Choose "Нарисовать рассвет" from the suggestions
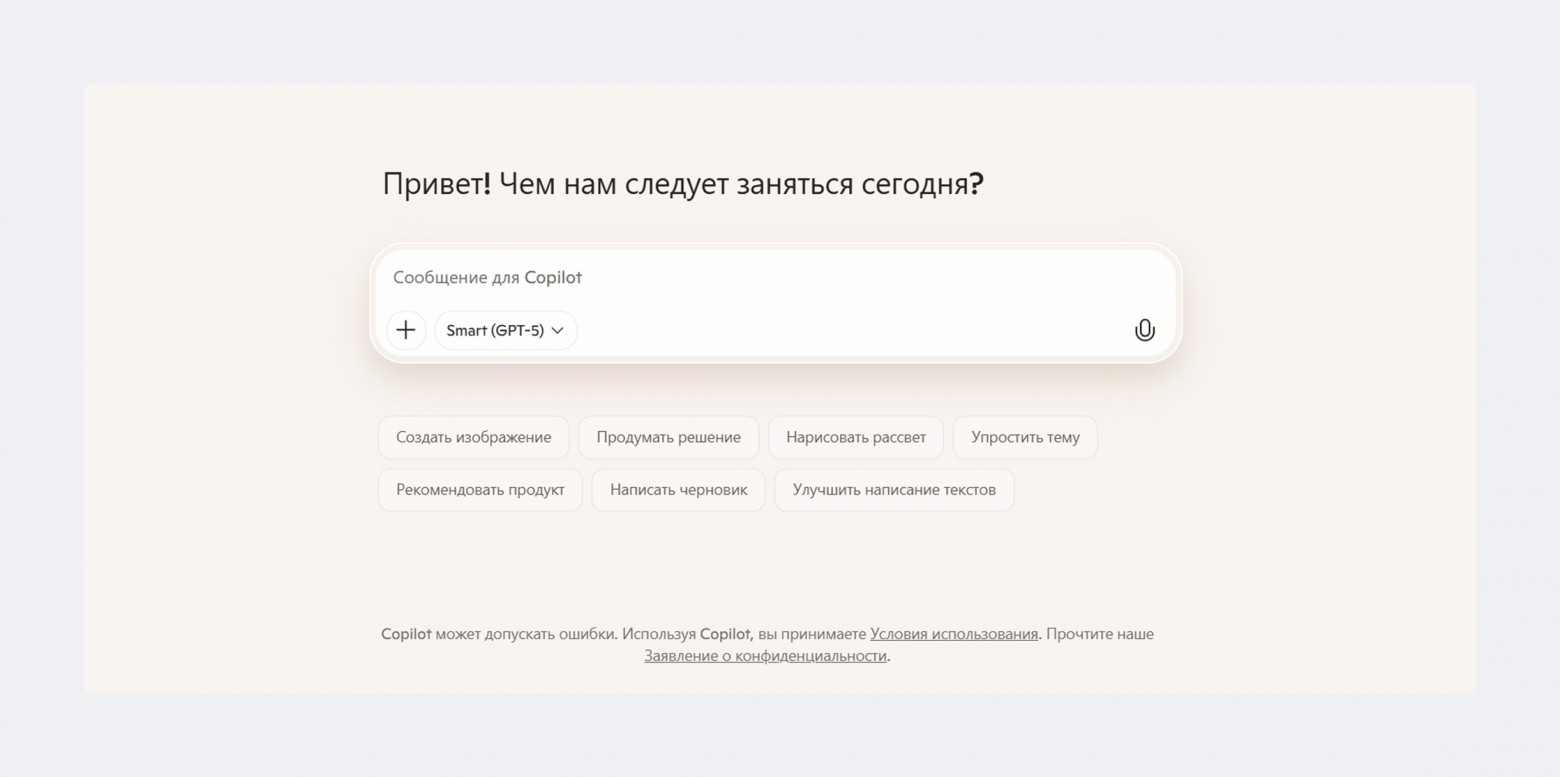This screenshot has width=1560, height=777. tap(855, 437)
